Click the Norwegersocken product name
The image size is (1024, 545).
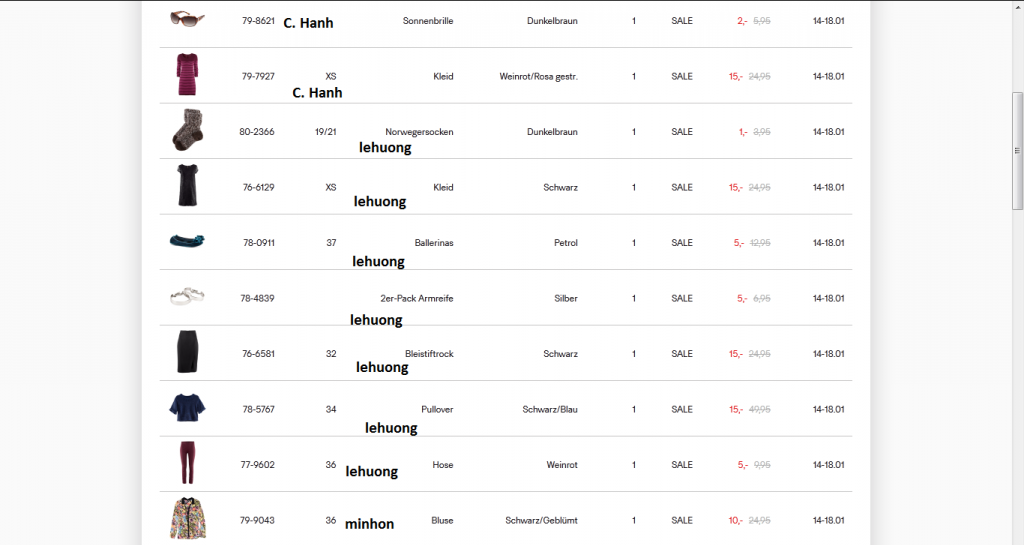click(419, 132)
